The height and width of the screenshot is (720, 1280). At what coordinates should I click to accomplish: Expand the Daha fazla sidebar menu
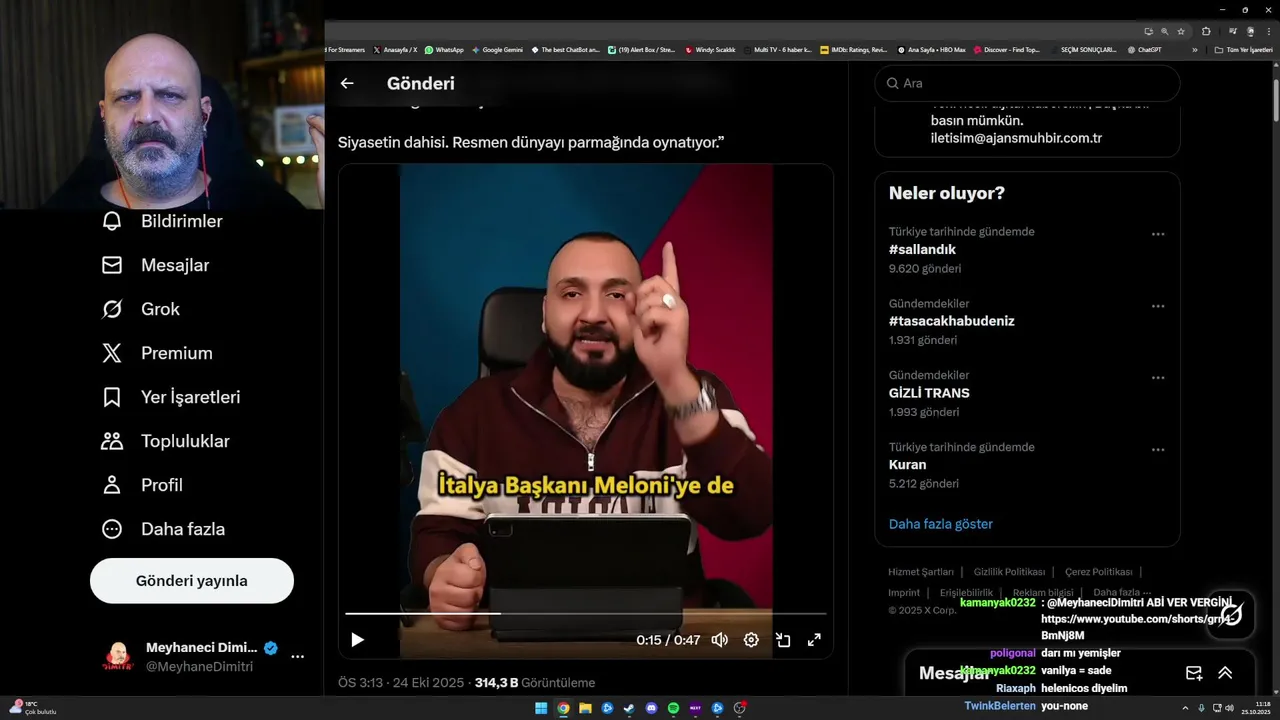click(x=163, y=529)
